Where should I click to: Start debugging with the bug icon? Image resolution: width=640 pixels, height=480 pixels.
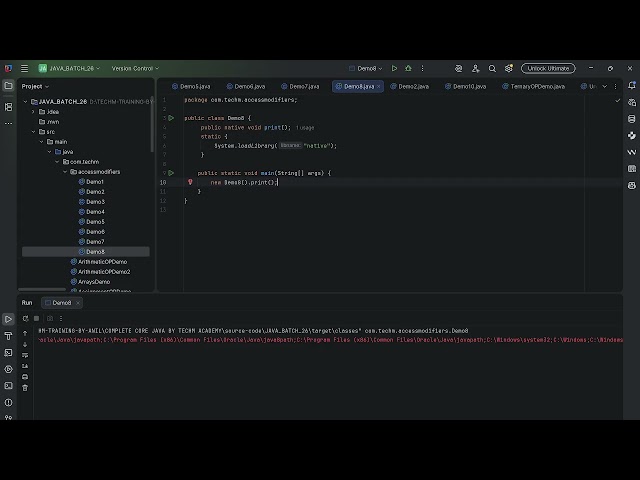pyautogui.click(x=408, y=69)
